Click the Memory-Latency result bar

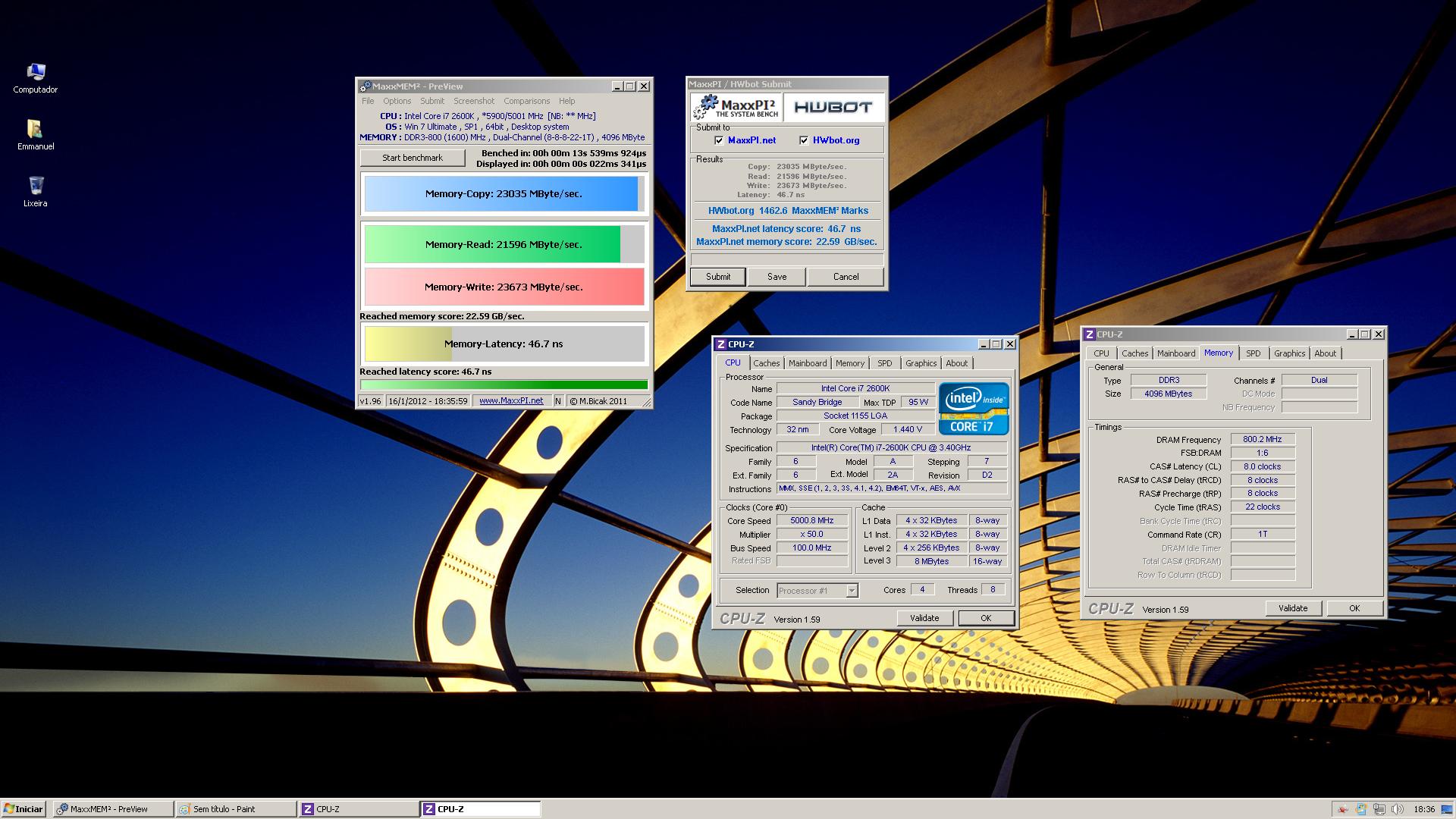point(504,344)
